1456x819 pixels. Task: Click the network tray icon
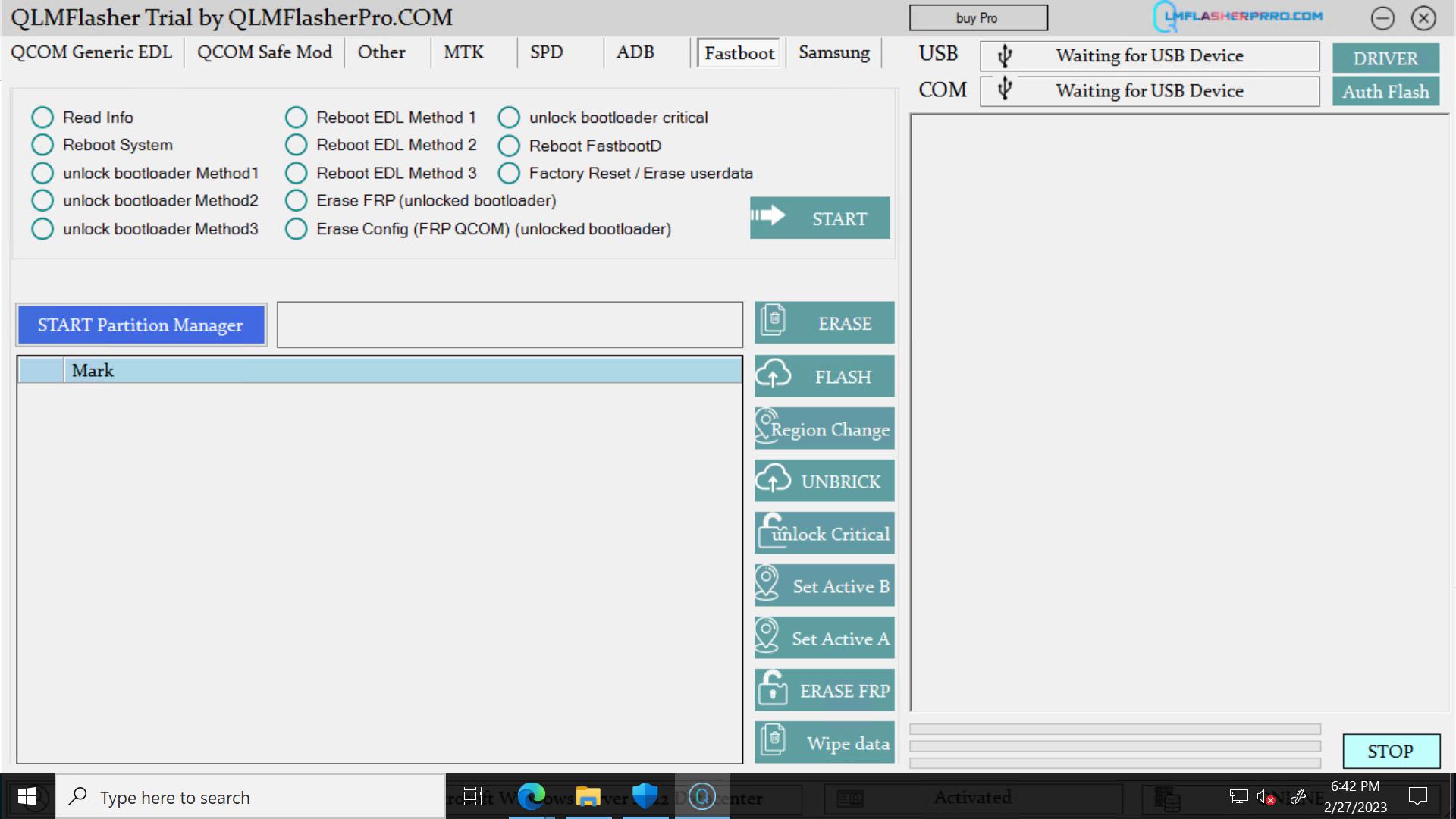(1238, 796)
